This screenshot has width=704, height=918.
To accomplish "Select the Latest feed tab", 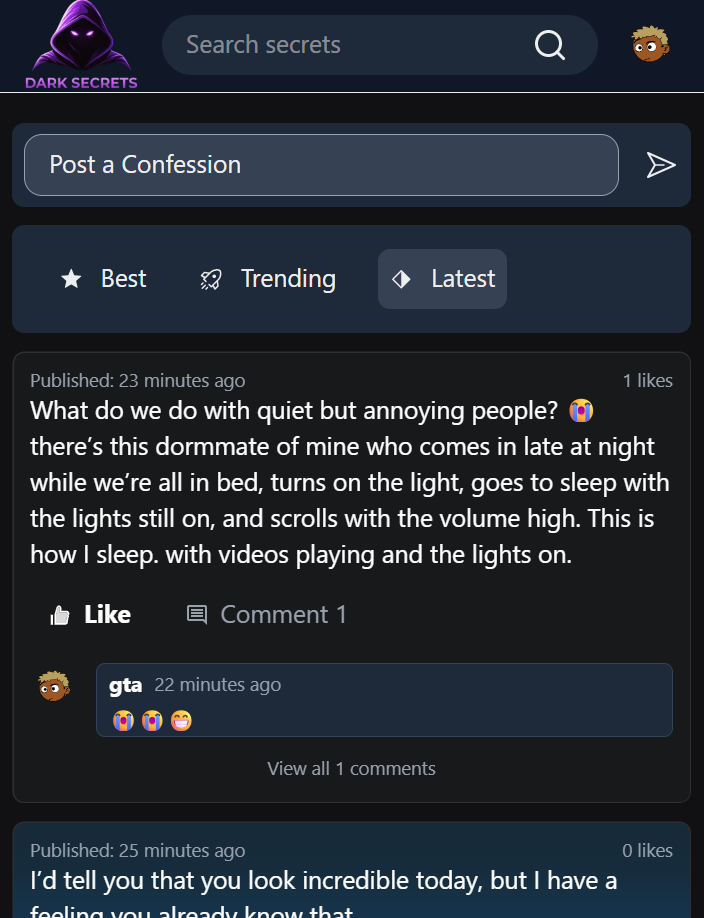I will click(442, 279).
